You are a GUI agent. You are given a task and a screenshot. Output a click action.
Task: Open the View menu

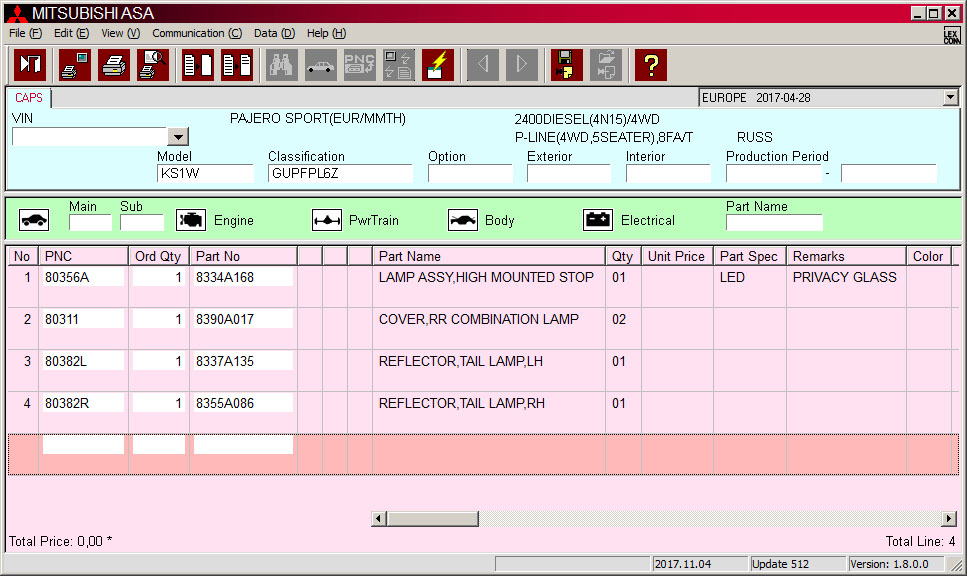coord(120,33)
